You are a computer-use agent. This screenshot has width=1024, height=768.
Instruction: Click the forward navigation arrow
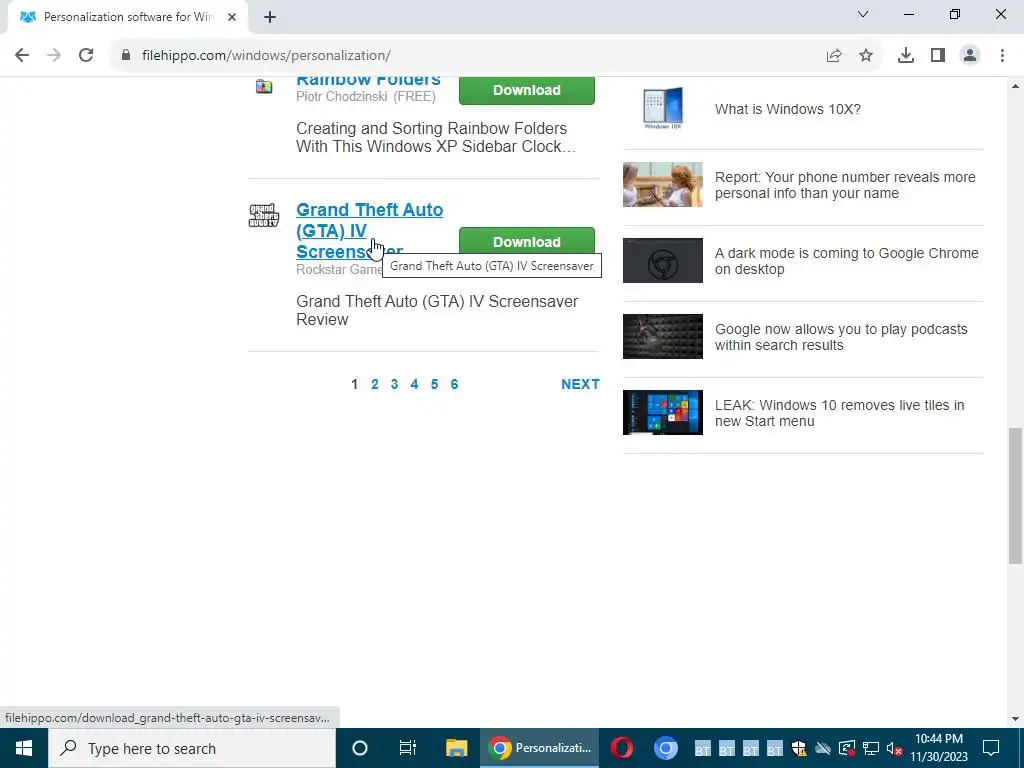point(54,55)
